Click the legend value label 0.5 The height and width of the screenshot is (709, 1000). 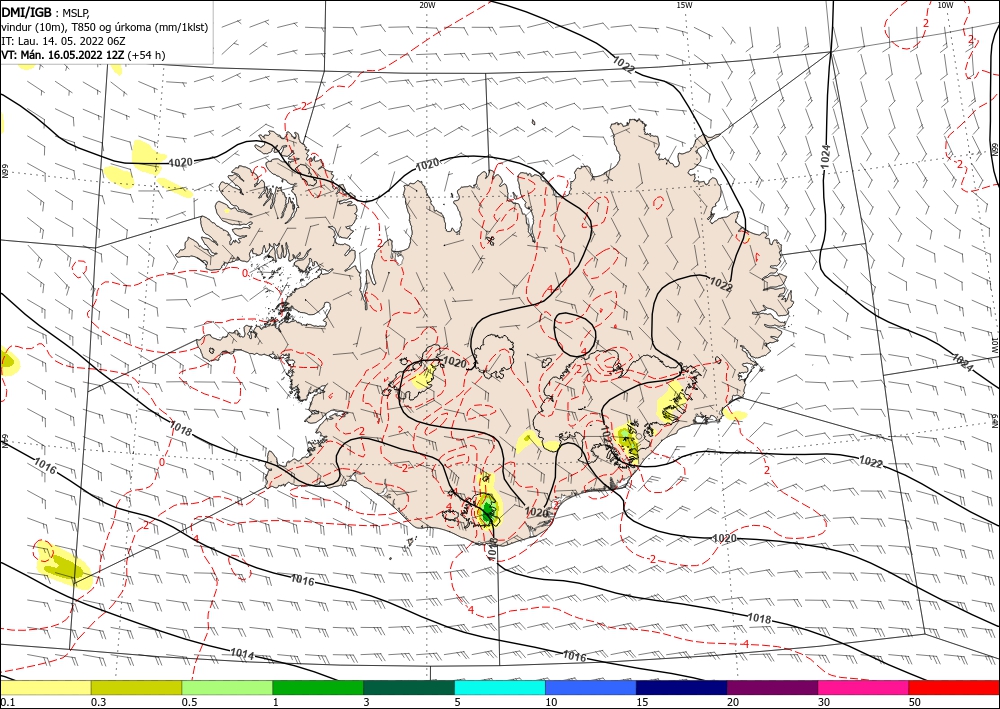tap(189, 702)
